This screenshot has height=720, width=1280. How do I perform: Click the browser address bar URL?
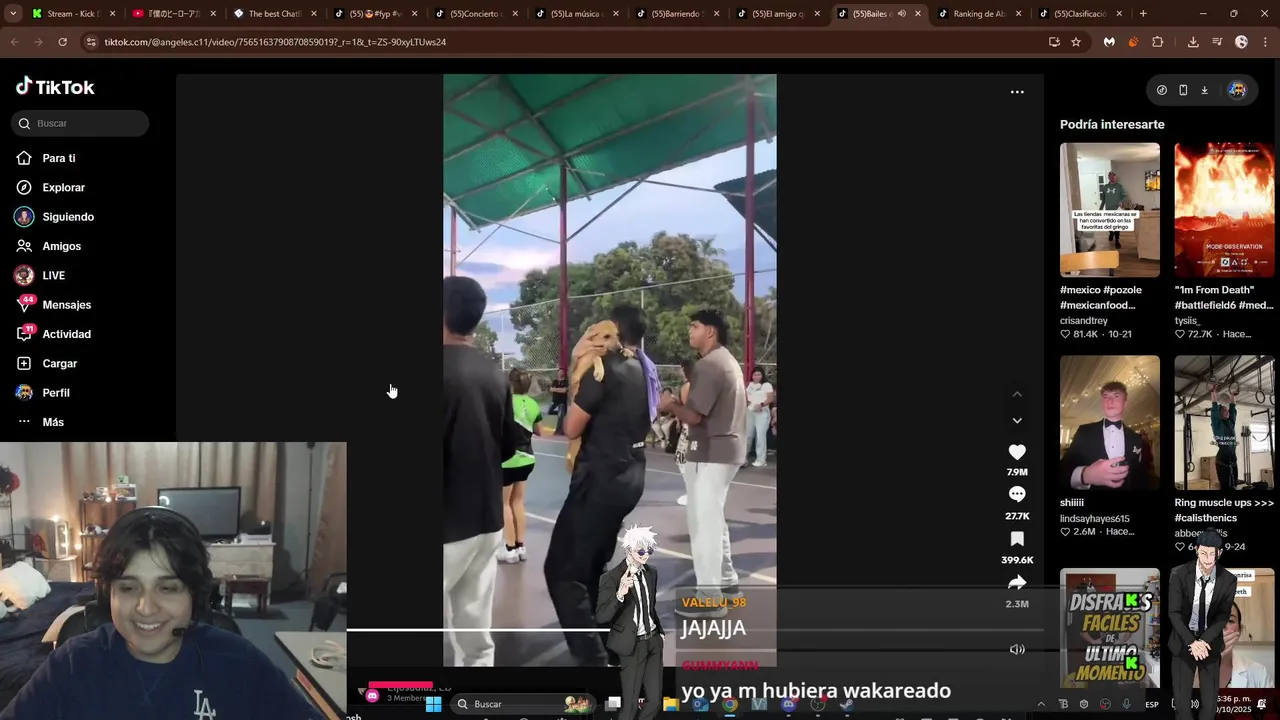(x=275, y=42)
